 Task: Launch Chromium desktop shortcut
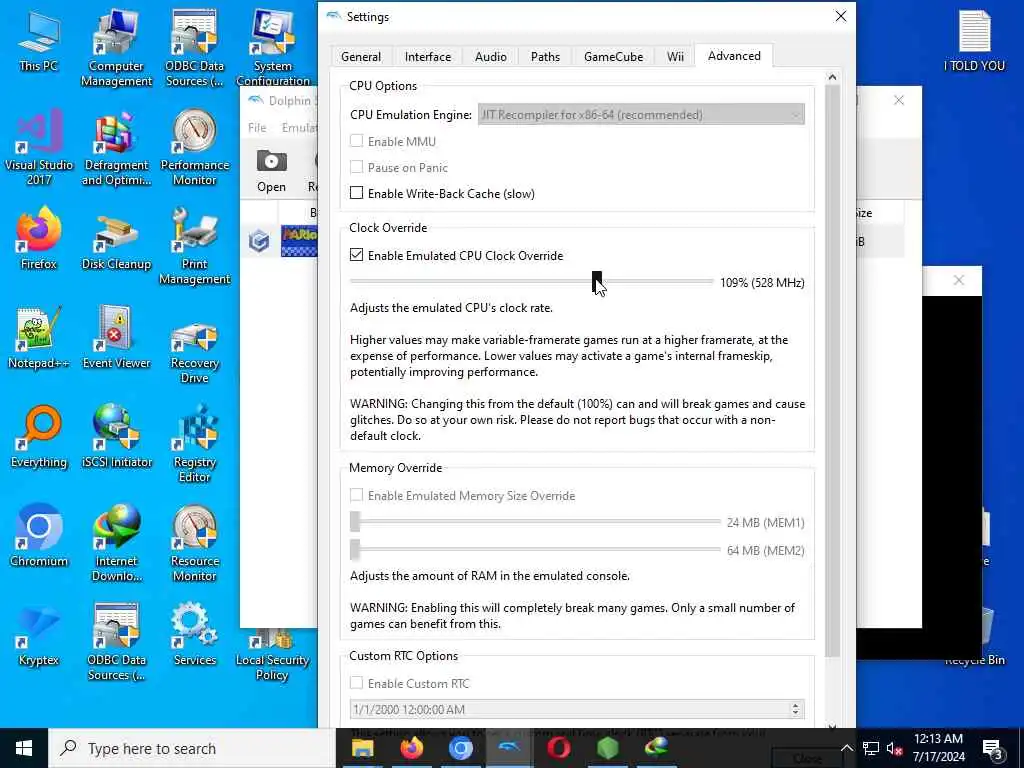click(39, 536)
